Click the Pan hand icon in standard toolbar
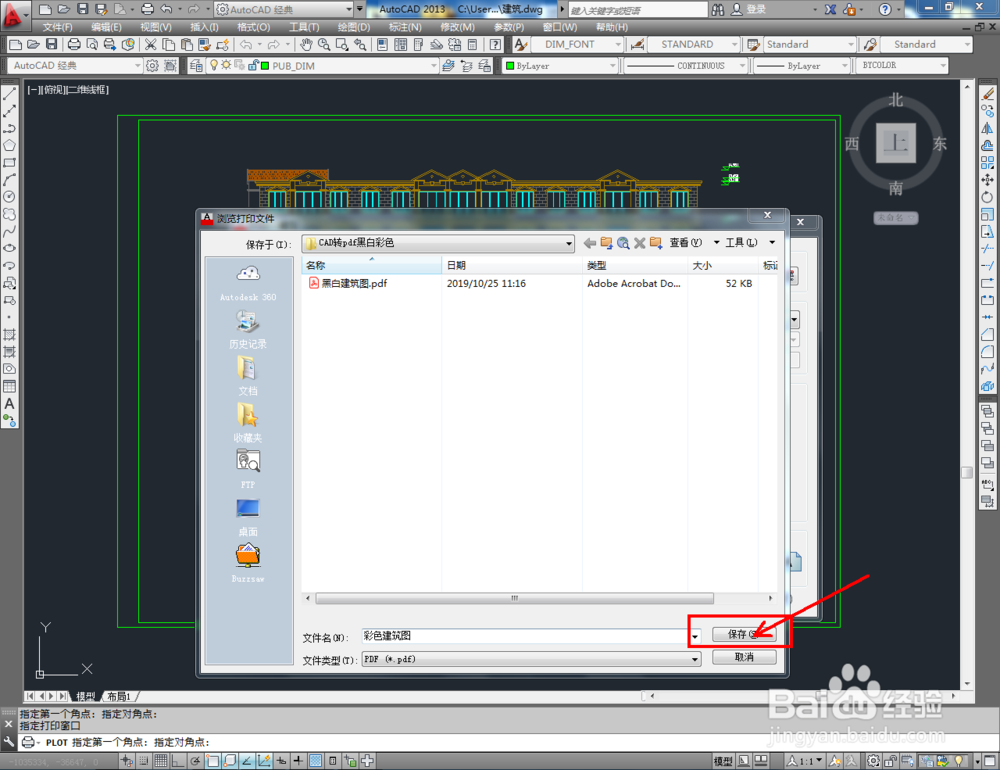 306,44
